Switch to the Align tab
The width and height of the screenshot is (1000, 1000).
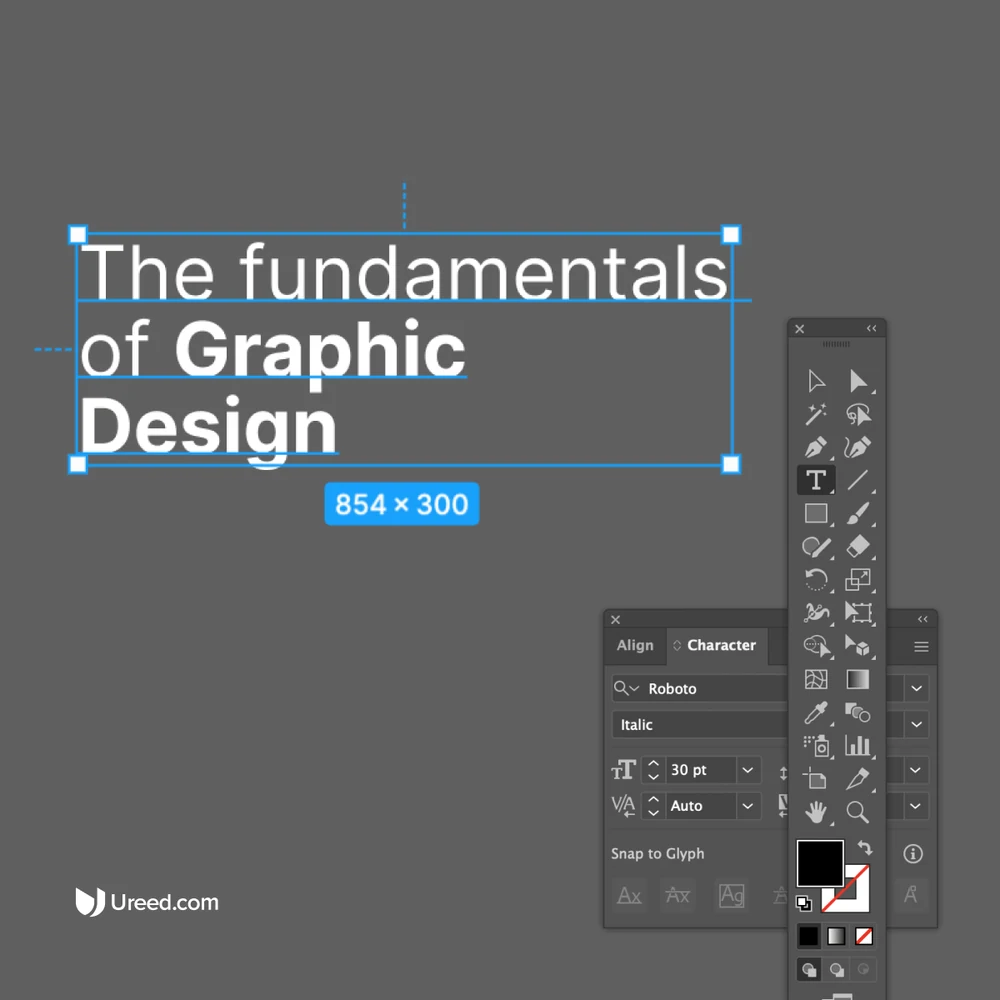click(635, 645)
